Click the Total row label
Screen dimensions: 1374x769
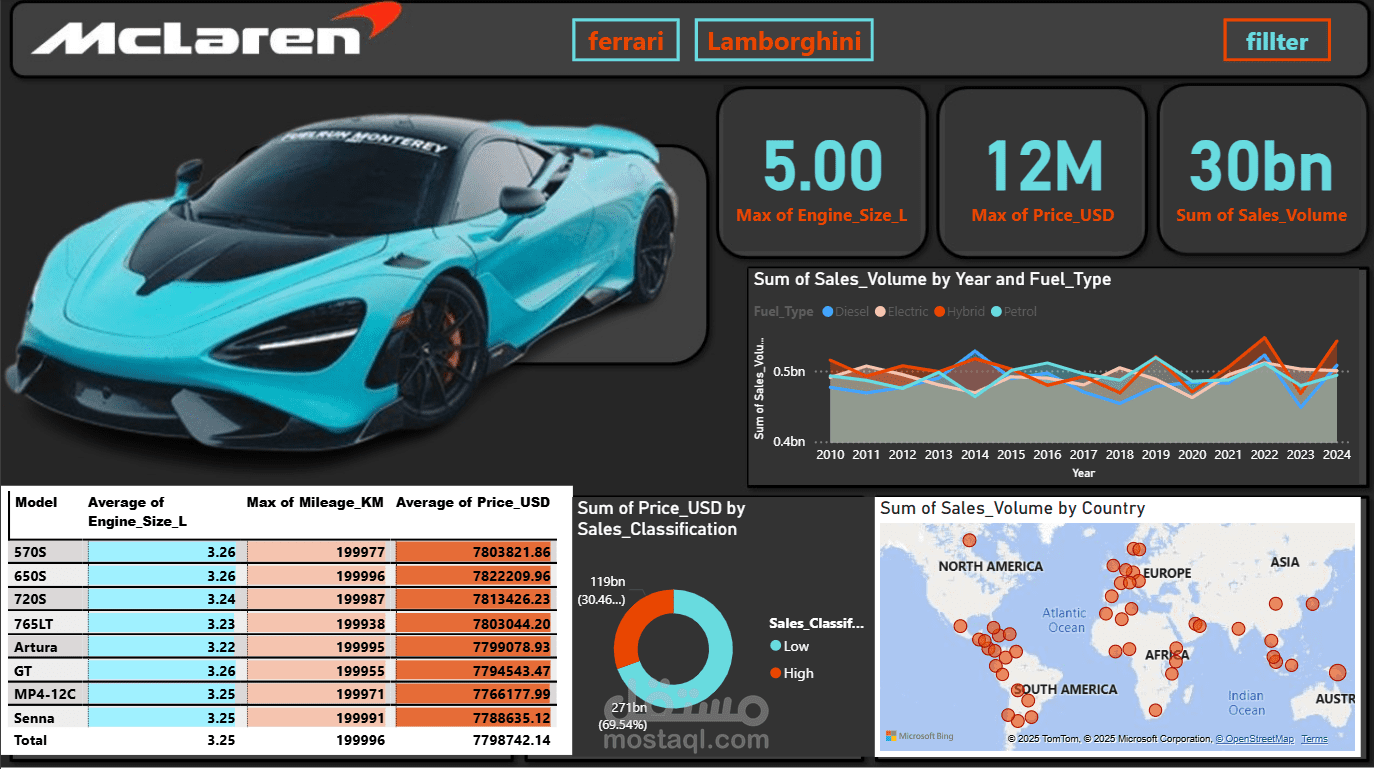pos(31,740)
